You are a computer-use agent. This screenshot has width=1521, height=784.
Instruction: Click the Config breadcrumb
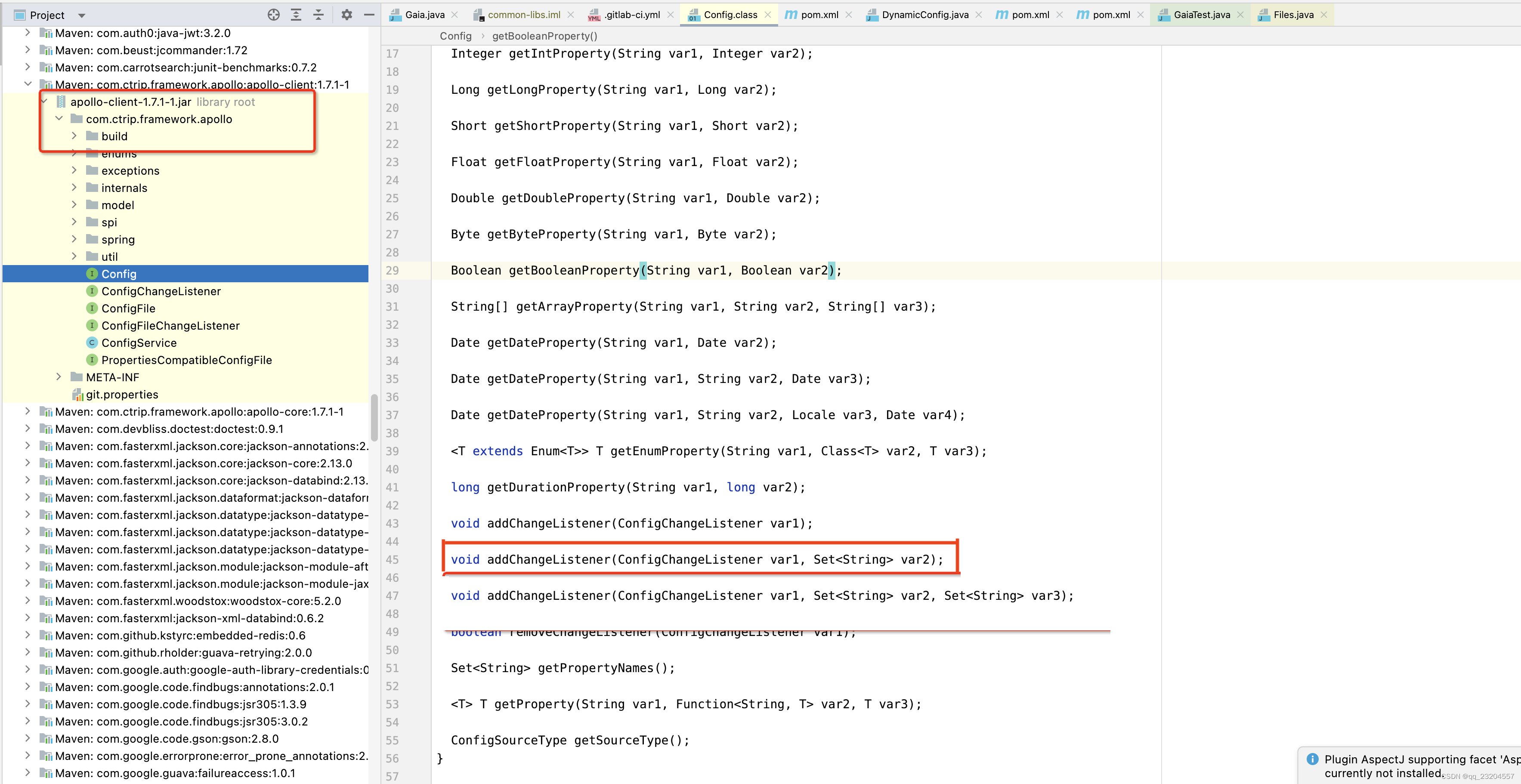click(456, 36)
